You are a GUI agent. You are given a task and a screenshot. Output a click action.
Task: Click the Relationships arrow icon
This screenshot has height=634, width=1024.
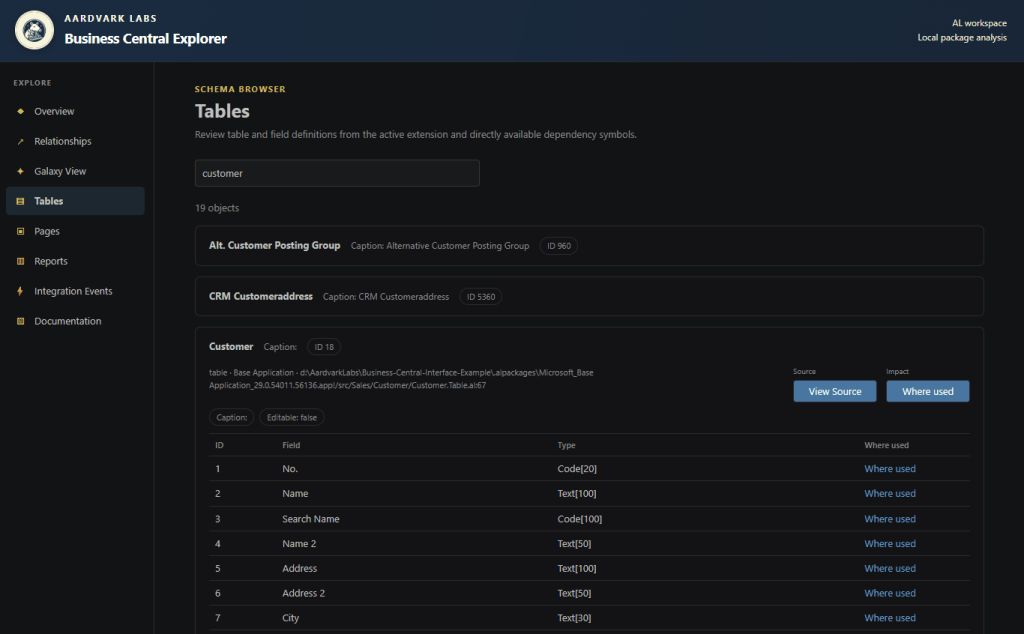(20, 141)
